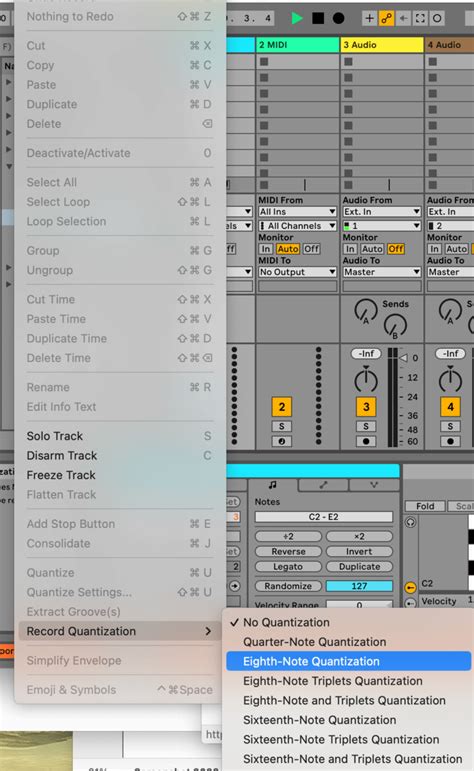The image size is (474, 771).
Task: Open the All Ins MIDI From dropdown
Action: pos(297,211)
